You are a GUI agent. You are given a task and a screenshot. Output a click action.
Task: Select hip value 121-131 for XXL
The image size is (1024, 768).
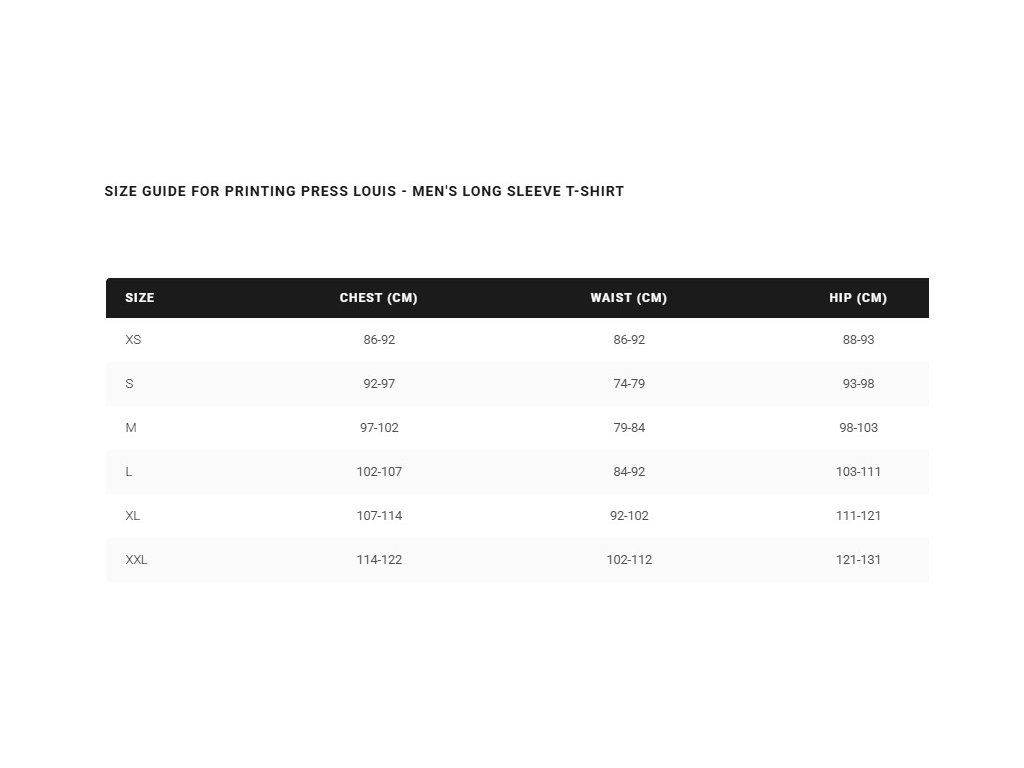click(858, 560)
